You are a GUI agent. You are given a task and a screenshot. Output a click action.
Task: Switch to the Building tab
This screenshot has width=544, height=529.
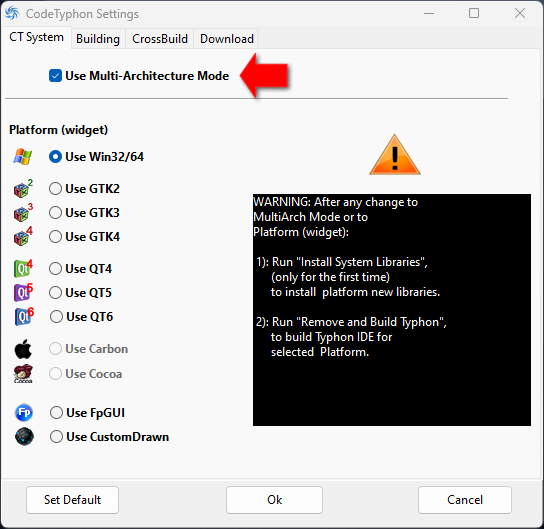pos(98,39)
